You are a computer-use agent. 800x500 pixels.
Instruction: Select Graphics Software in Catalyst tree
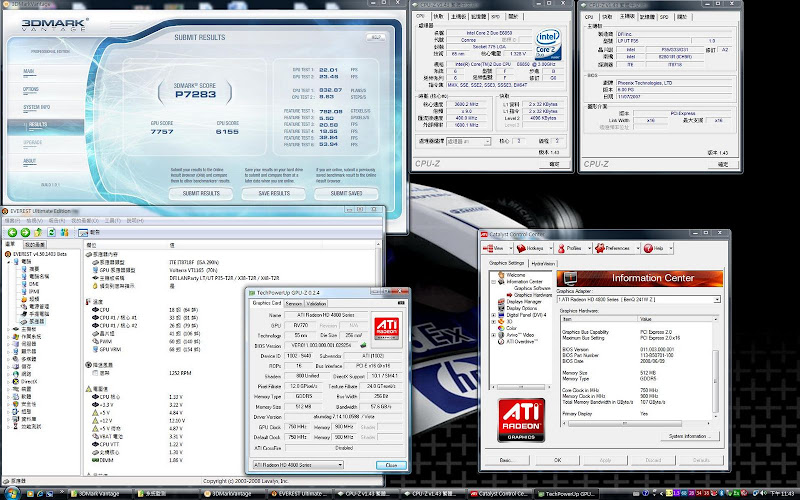point(532,288)
